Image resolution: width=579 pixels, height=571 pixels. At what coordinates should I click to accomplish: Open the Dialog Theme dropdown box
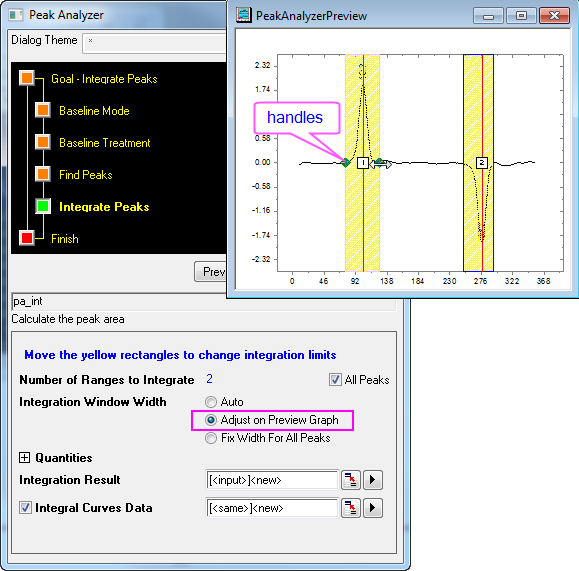coord(154,43)
